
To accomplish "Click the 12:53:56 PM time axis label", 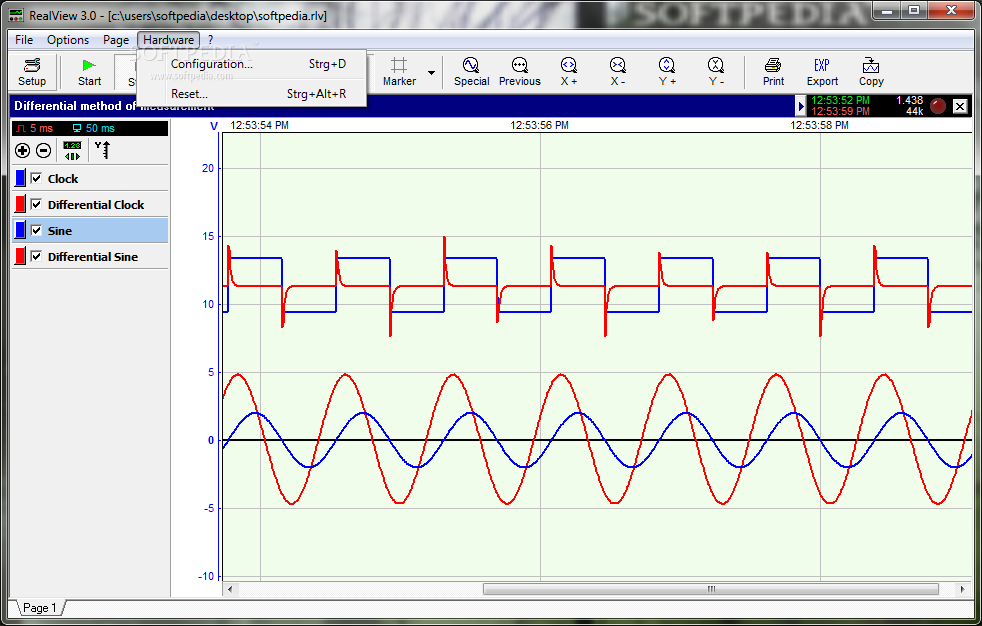I will tap(539, 125).
